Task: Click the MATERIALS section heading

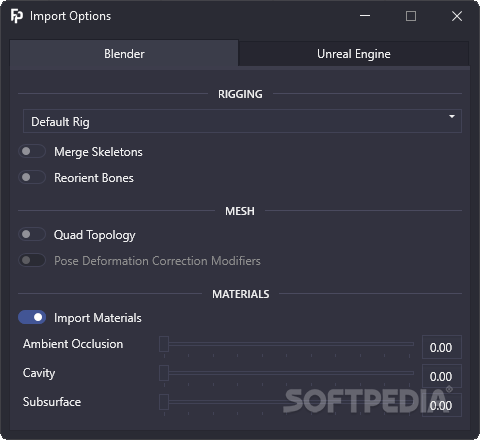Action: coord(241,294)
